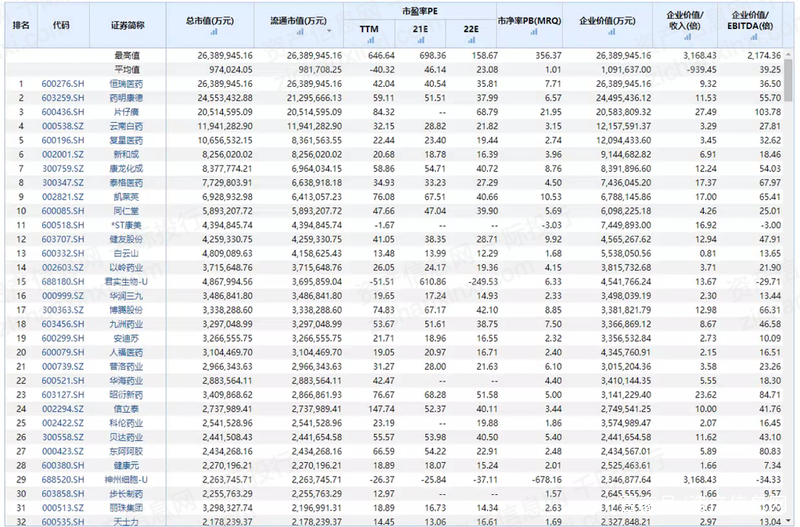The width and height of the screenshot is (800, 527).
Task: Sort by the 排名 column header
Action: [21, 25]
